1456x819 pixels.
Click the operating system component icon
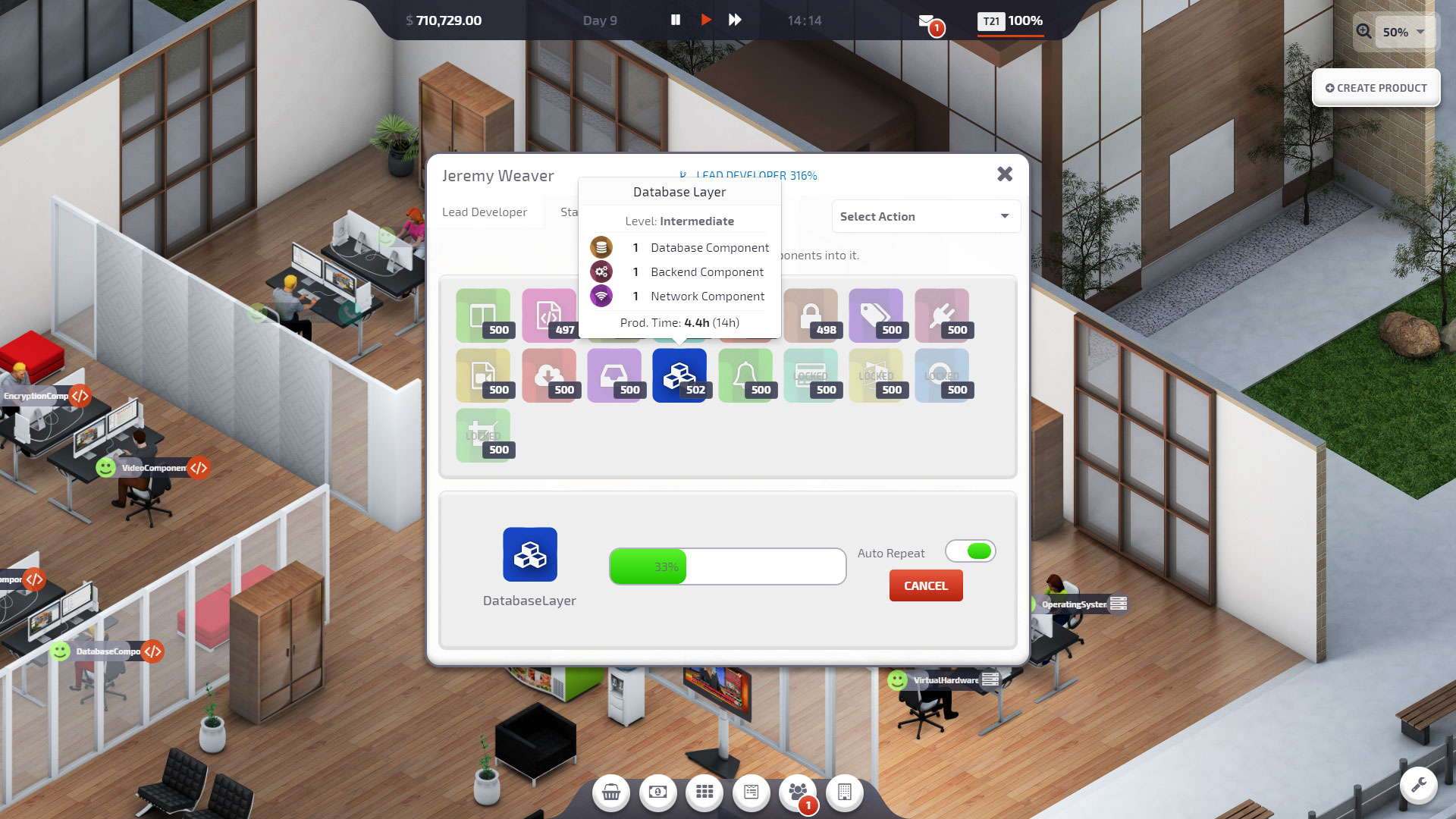(1119, 604)
